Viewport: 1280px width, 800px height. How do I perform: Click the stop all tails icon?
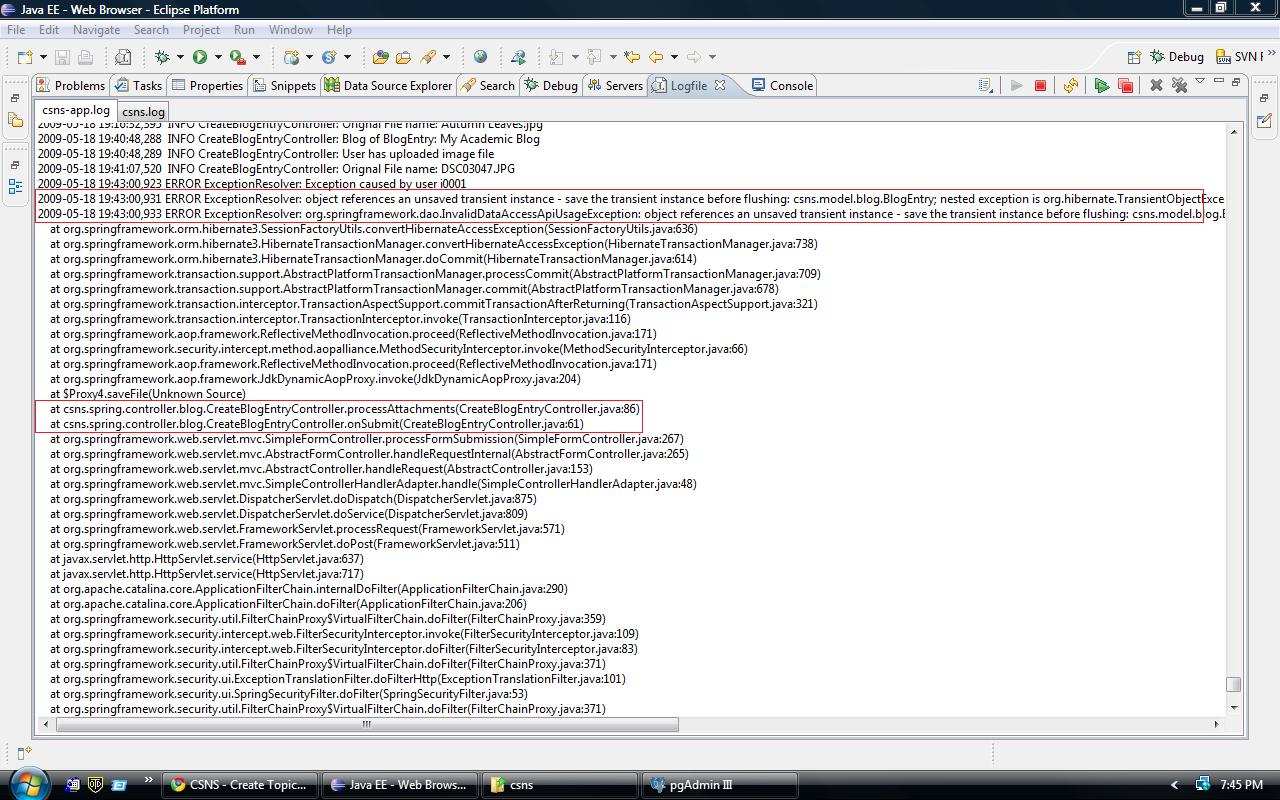click(x=1125, y=86)
